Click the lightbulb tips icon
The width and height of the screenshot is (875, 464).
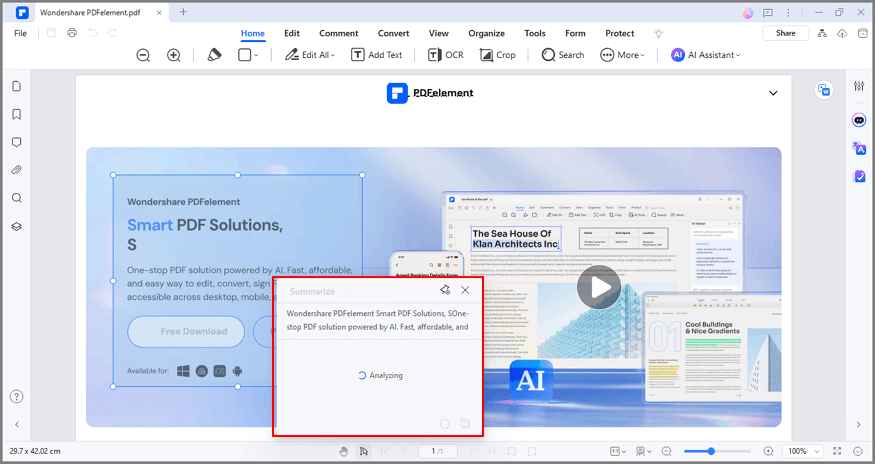click(x=659, y=33)
